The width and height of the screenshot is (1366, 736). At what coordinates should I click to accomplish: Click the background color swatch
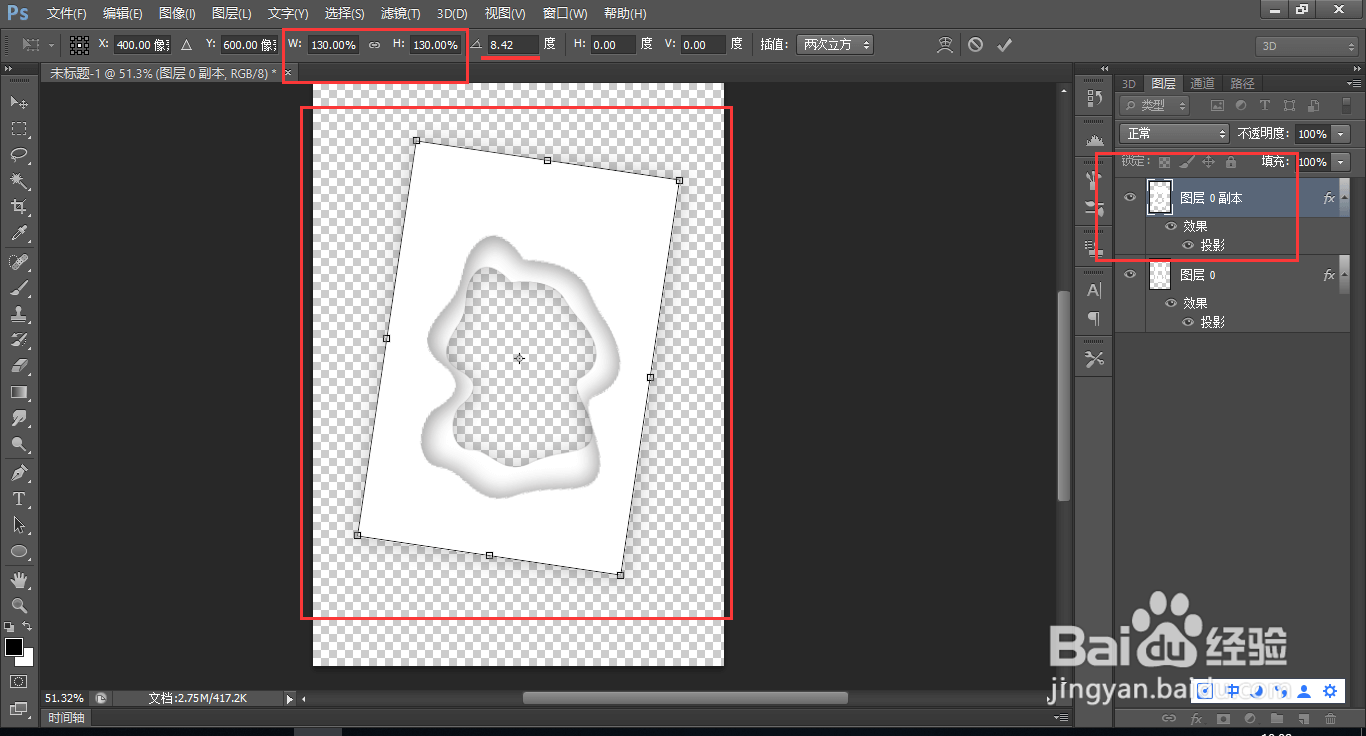click(26, 658)
